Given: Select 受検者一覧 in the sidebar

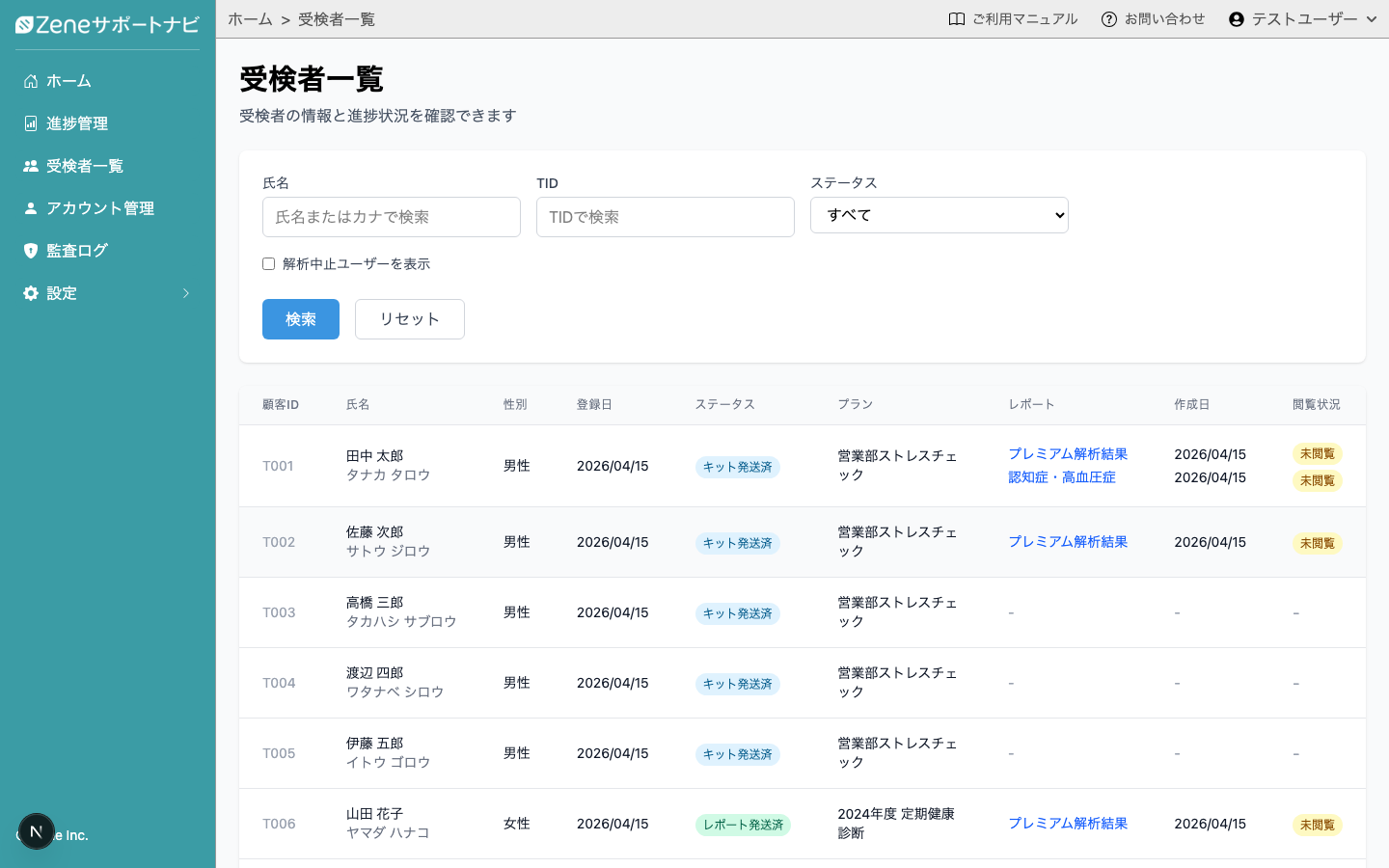Looking at the screenshot, I should [107, 166].
